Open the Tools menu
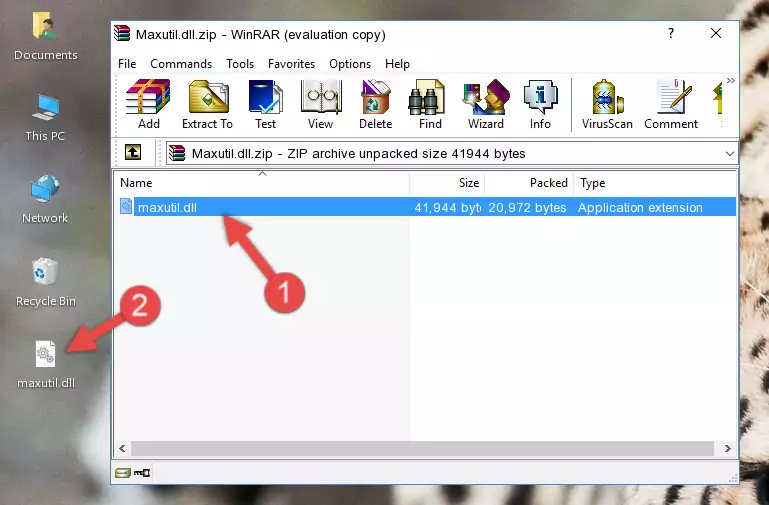This screenshot has width=769, height=505. [240, 64]
